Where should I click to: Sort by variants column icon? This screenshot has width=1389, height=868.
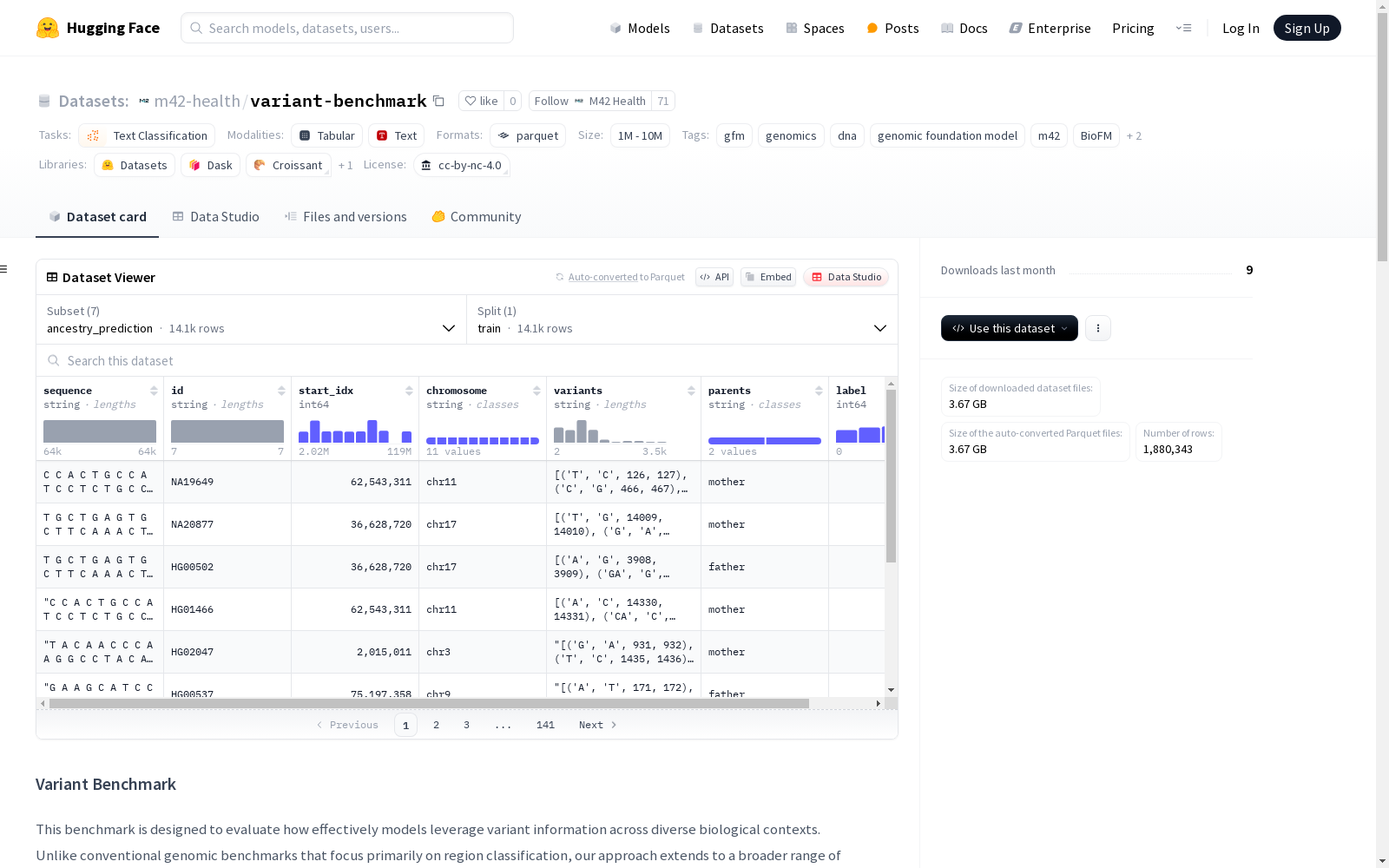pos(691,391)
